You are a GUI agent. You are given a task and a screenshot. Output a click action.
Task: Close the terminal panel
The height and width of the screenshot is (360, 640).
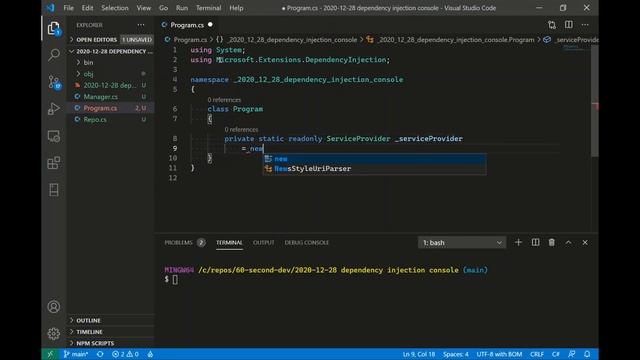[585, 242]
